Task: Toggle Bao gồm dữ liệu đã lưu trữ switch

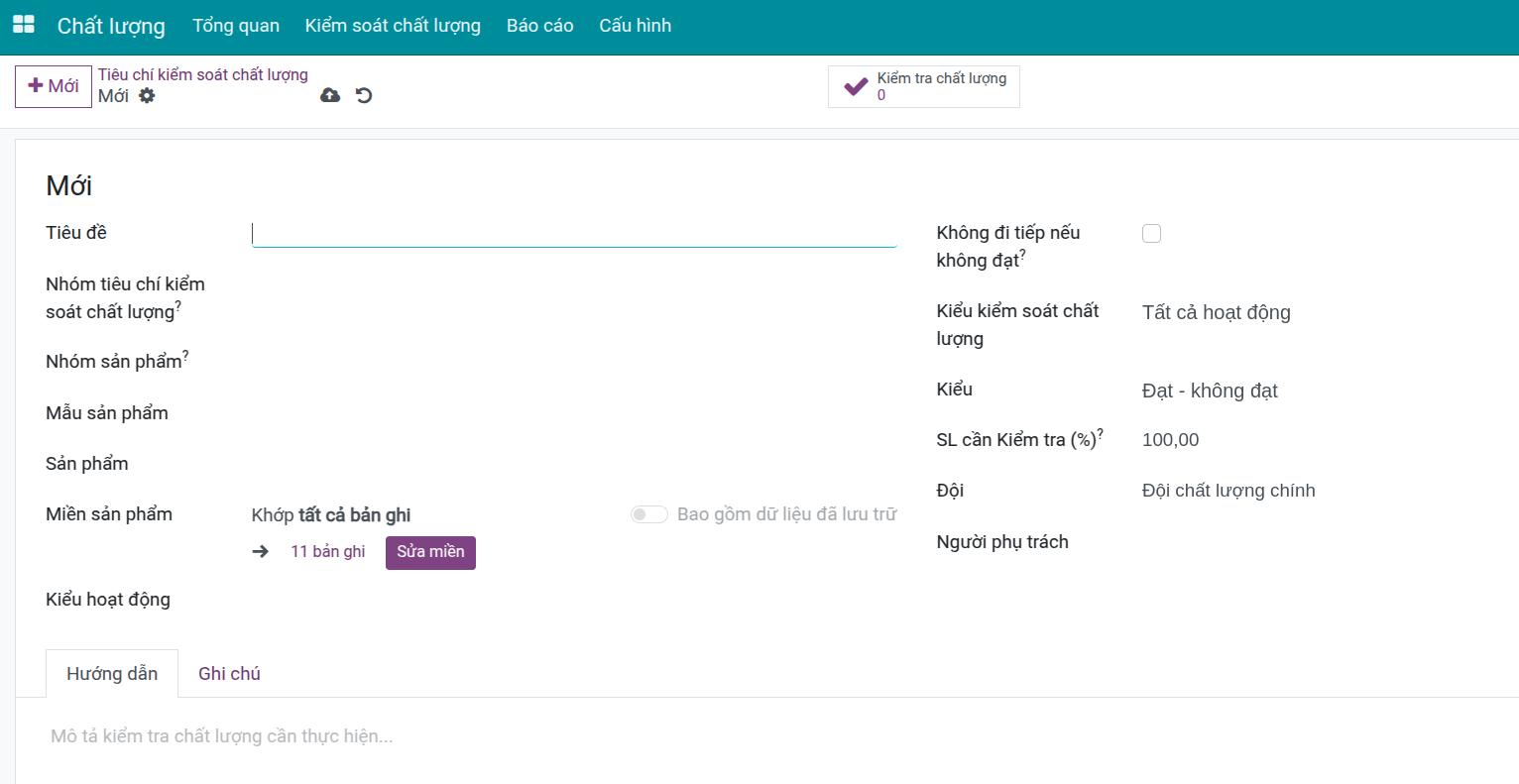Action: click(649, 514)
